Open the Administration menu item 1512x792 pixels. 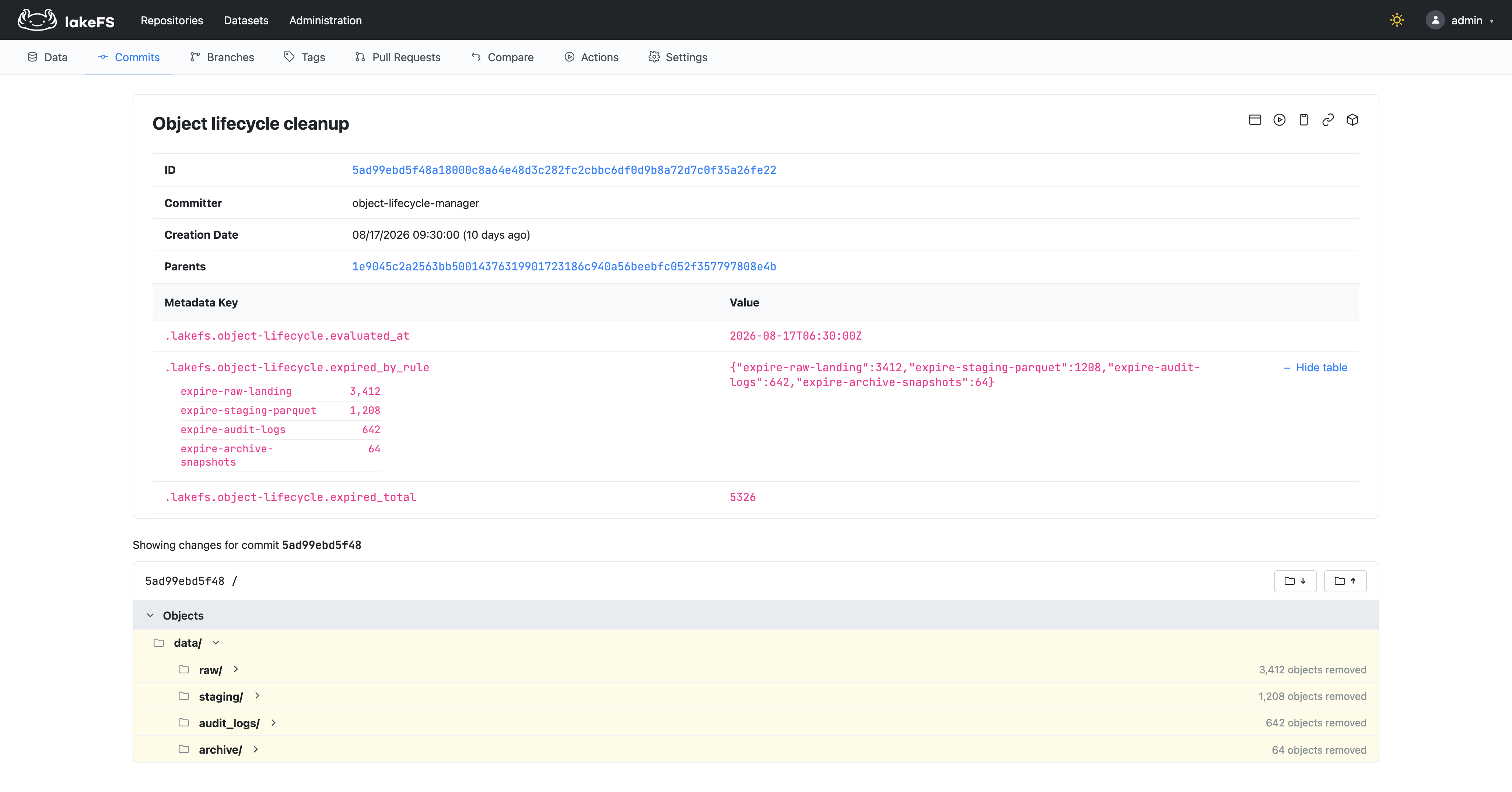[x=325, y=20]
